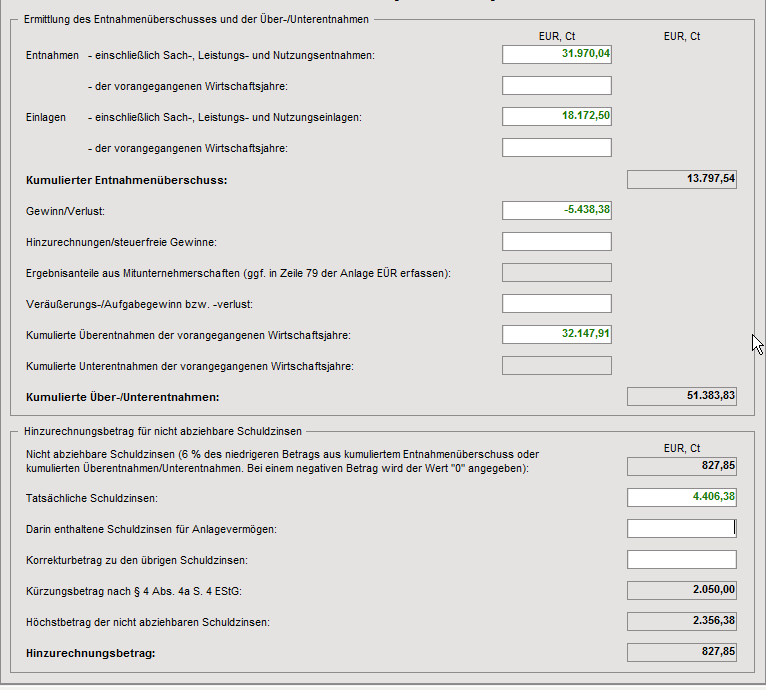Screen dimensions: 766x690
Task: Focus the Korrekturbetrag zu übrigen Schuldzinsen field
Action: click(681, 559)
